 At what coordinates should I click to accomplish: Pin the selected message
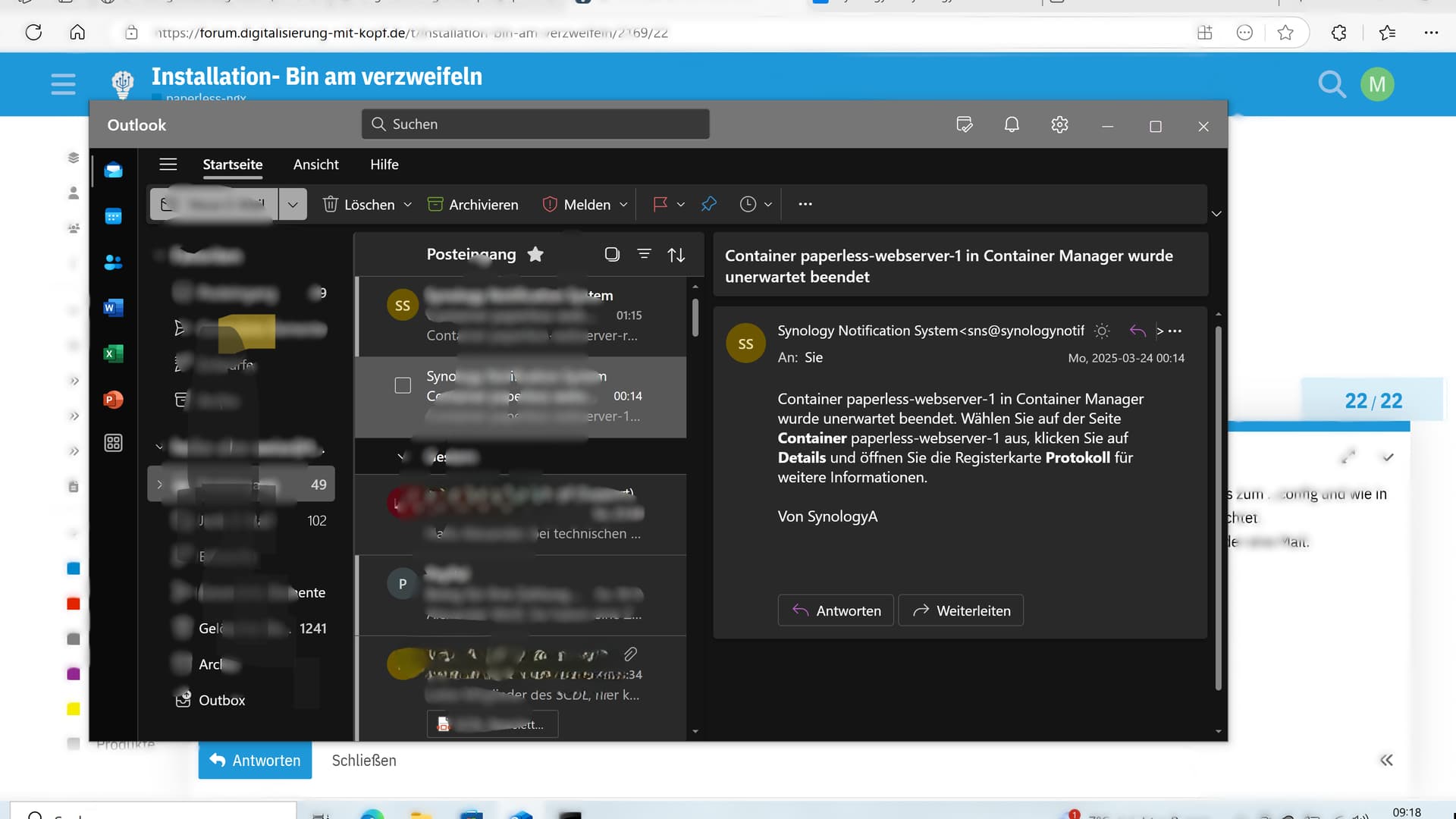(709, 204)
